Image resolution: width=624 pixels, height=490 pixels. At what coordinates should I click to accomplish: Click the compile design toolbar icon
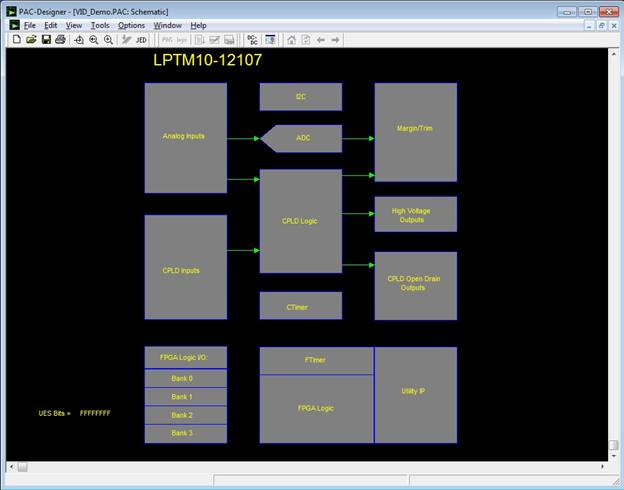click(127, 40)
